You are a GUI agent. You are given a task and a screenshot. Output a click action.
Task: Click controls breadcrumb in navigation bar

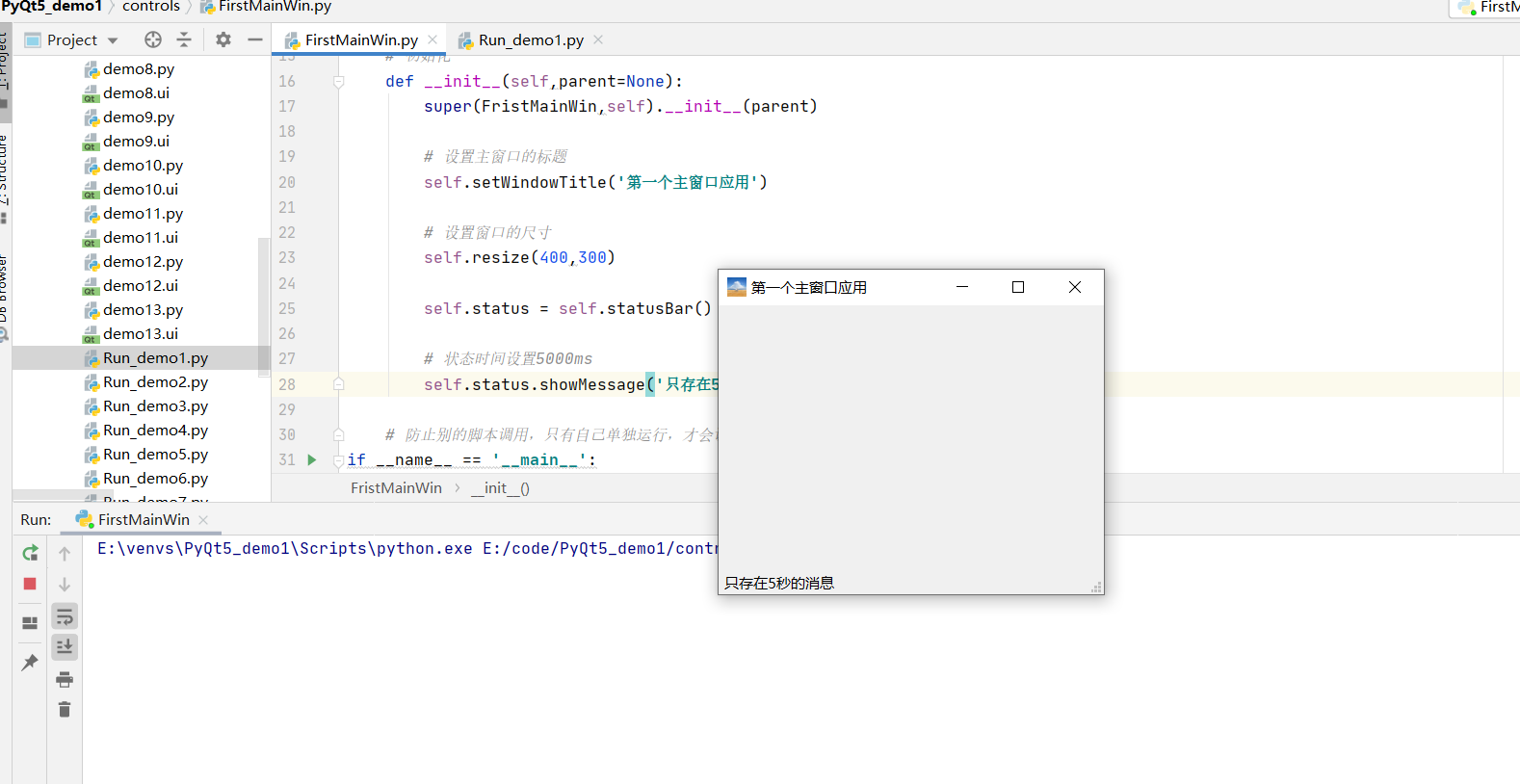pos(151,7)
